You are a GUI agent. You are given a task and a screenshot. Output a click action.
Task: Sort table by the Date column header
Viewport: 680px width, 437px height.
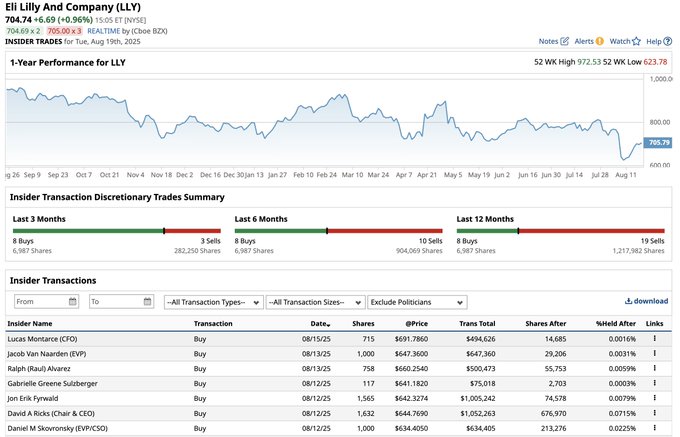(319, 324)
